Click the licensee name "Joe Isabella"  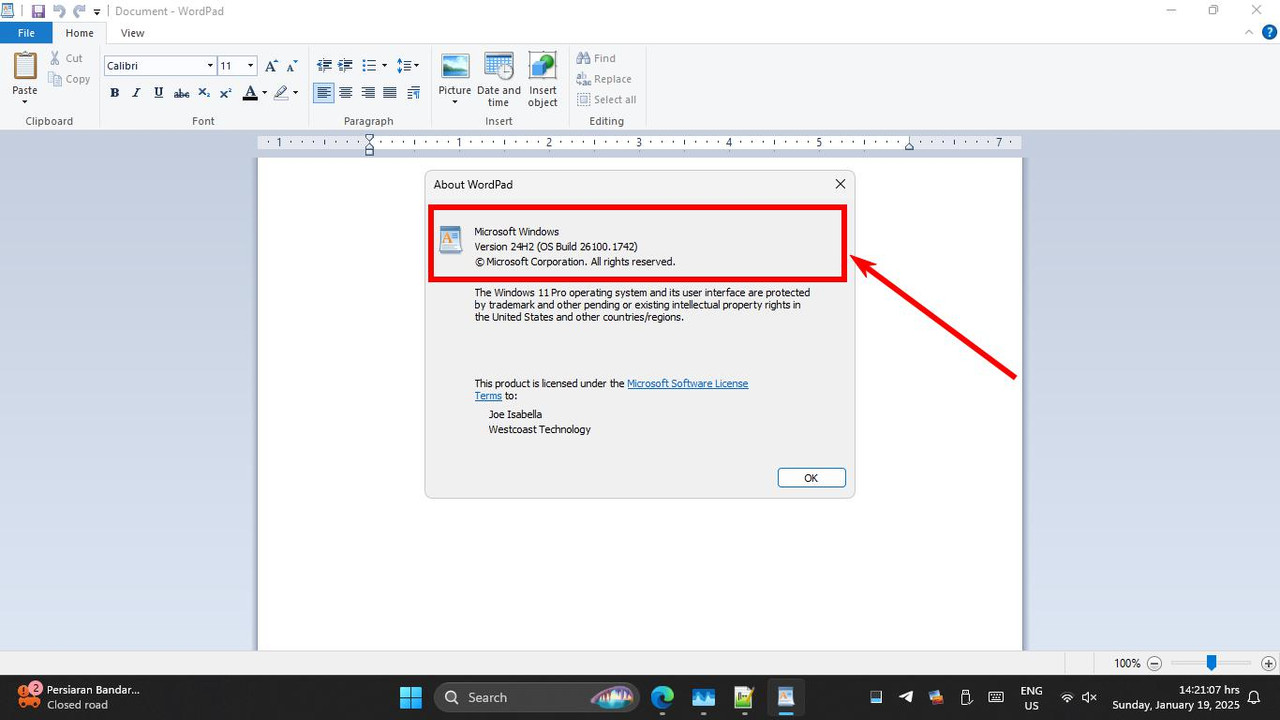(x=515, y=414)
